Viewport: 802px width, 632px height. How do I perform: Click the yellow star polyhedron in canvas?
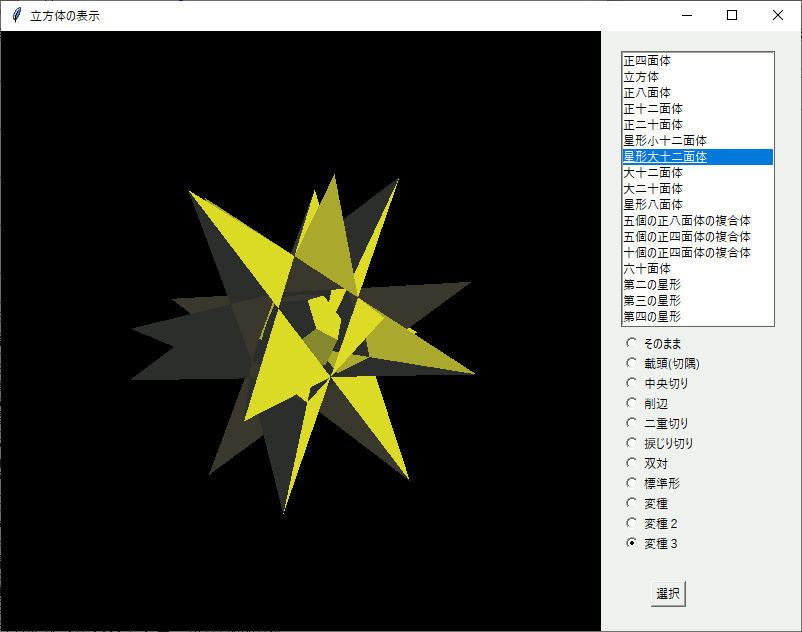tap(303, 343)
